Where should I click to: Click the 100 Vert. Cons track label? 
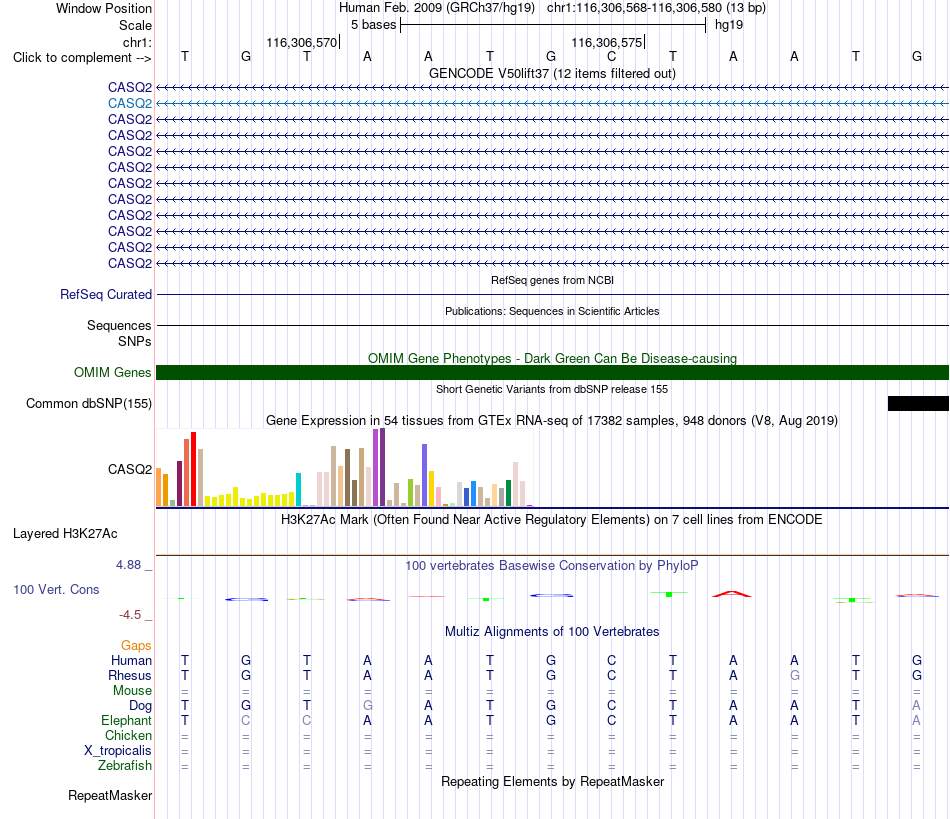[56, 589]
